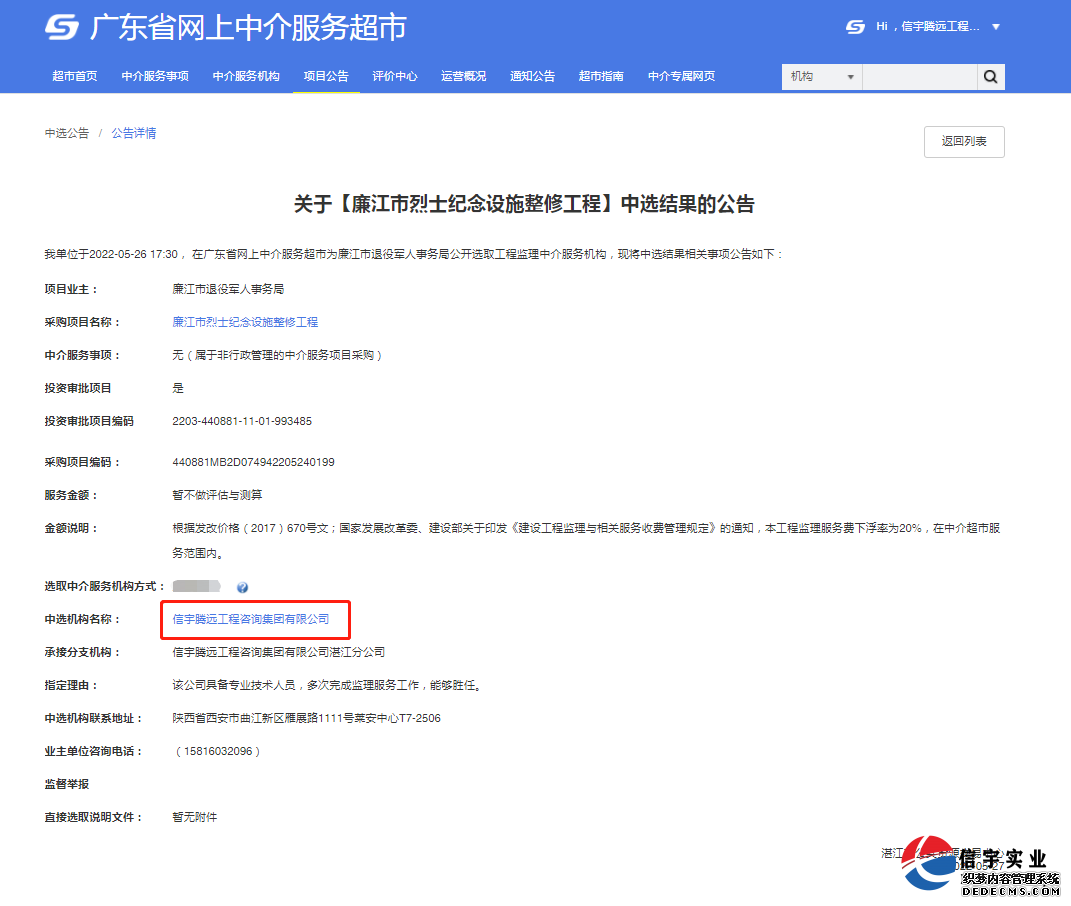Click the small logo icon beside the user greeting

point(855,26)
